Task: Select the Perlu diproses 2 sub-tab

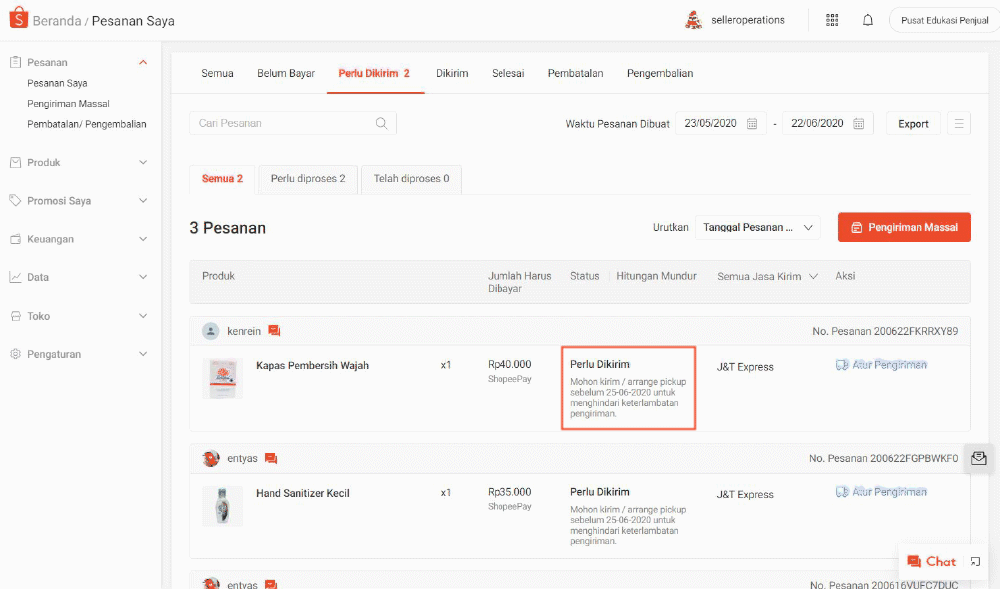Action: coord(308,179)
